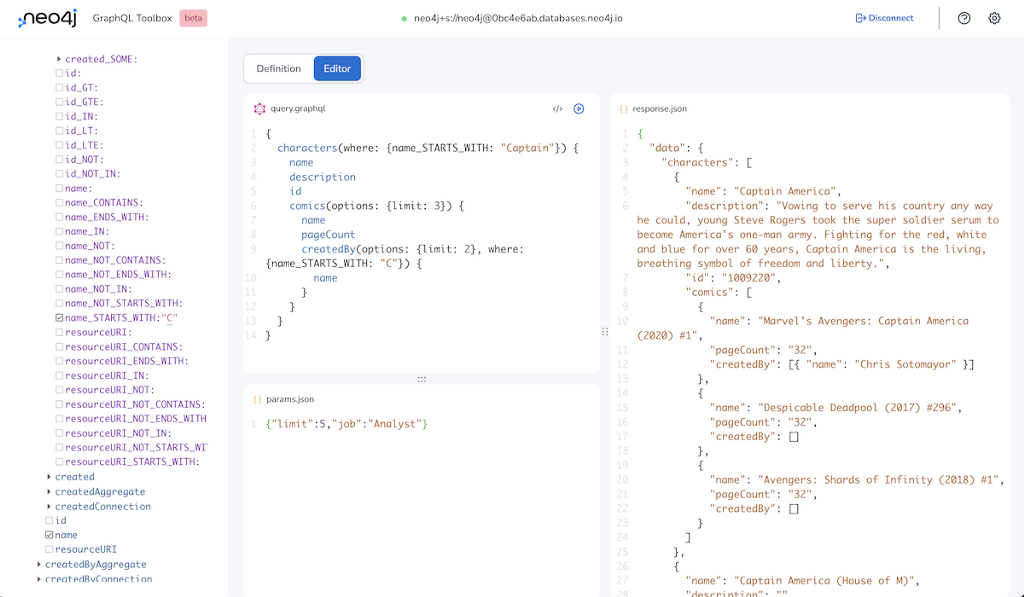1024x597 pixels.
Task: Toggle the resourceURI_CONTAINS: checkbox
Action: 59,347
